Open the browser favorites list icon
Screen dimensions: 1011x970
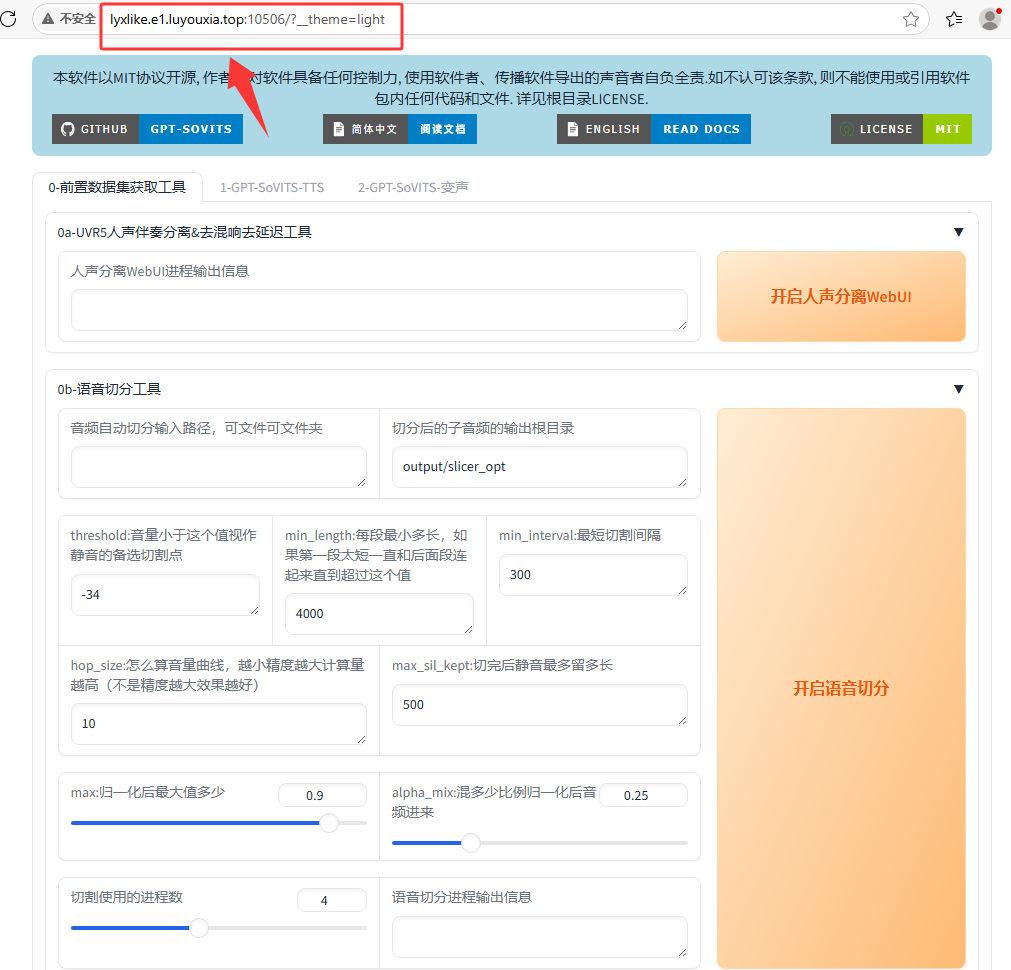click(x=953, y=19)
